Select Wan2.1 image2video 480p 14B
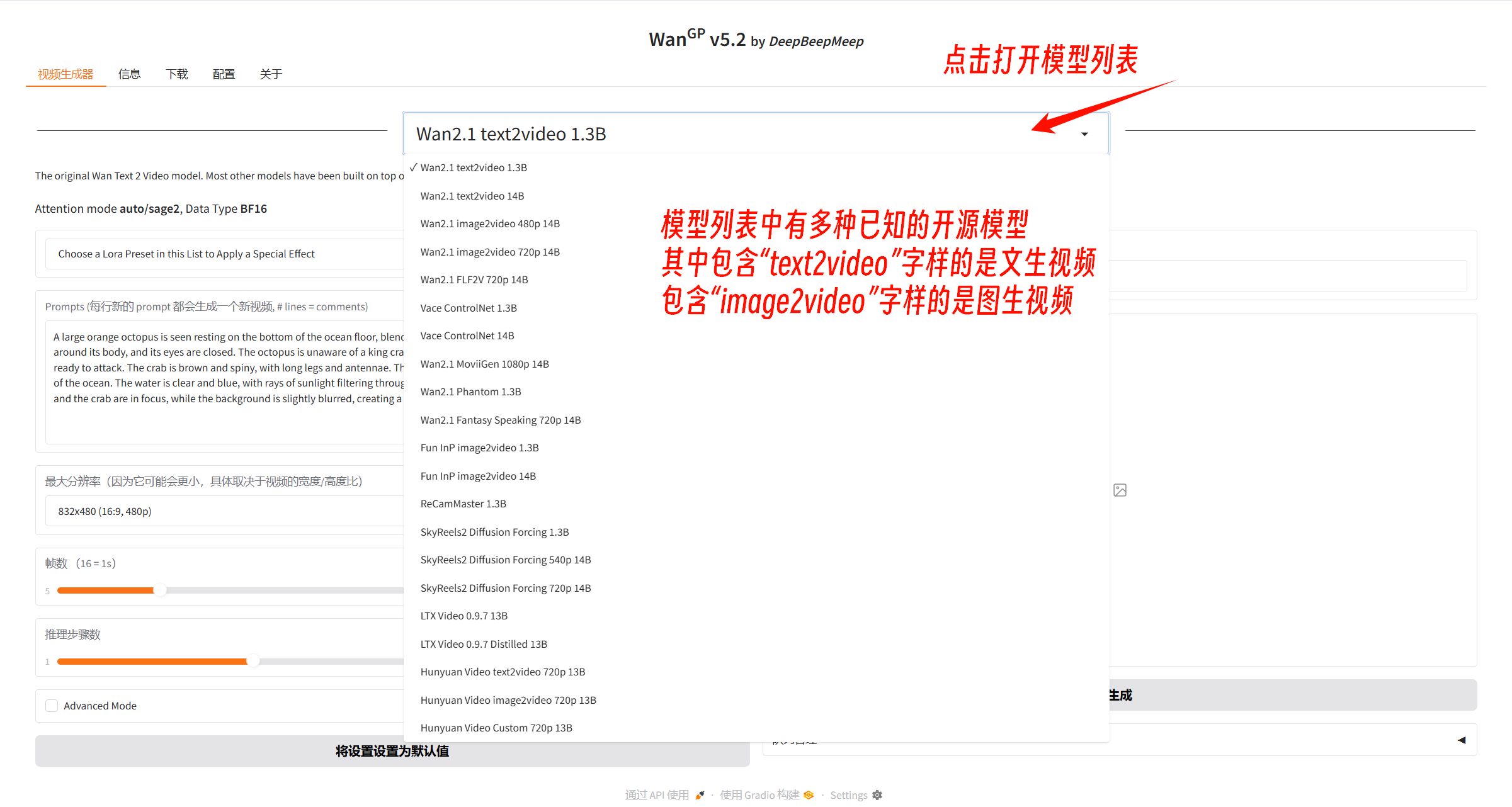Viewport: 1512px width, 807px height. (756, 223)
